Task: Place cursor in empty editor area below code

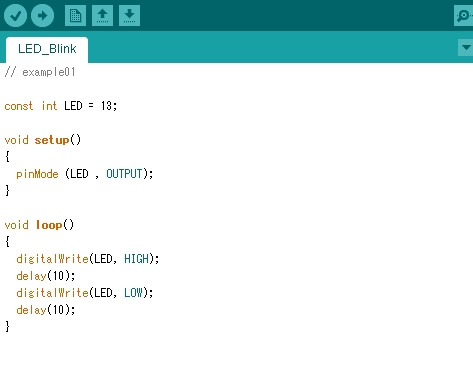Action: point(236,359)
